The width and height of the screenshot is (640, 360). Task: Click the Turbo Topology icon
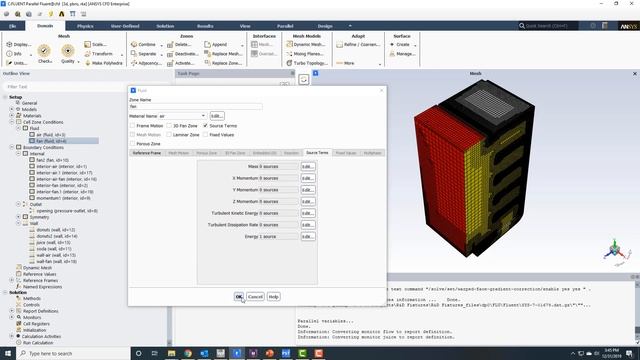289,63
